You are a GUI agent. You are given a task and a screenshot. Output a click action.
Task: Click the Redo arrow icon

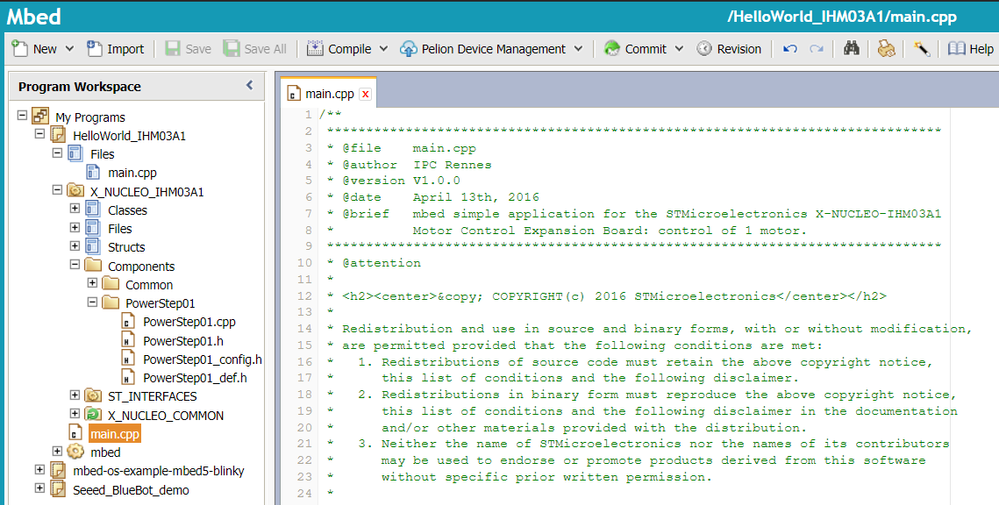[816, 48]
